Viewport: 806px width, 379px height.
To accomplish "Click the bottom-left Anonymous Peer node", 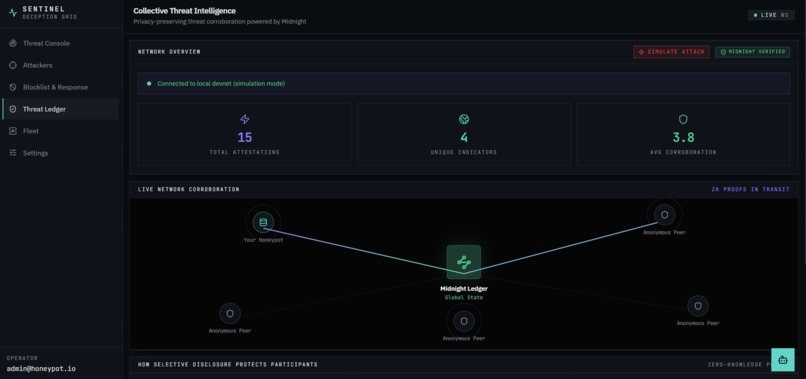I will tap(230, 313).
